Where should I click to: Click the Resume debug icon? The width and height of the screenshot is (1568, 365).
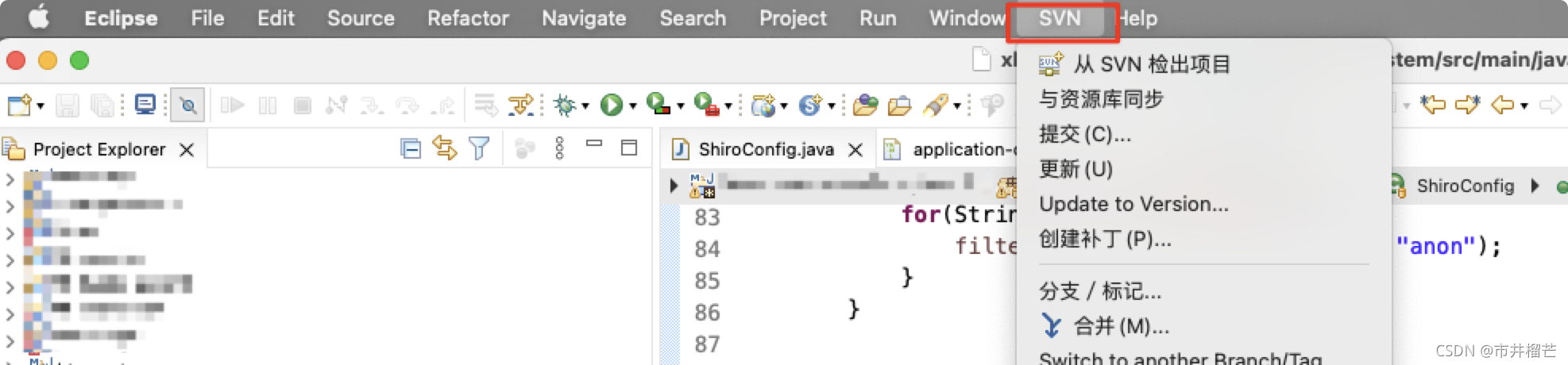coord(232,105)
